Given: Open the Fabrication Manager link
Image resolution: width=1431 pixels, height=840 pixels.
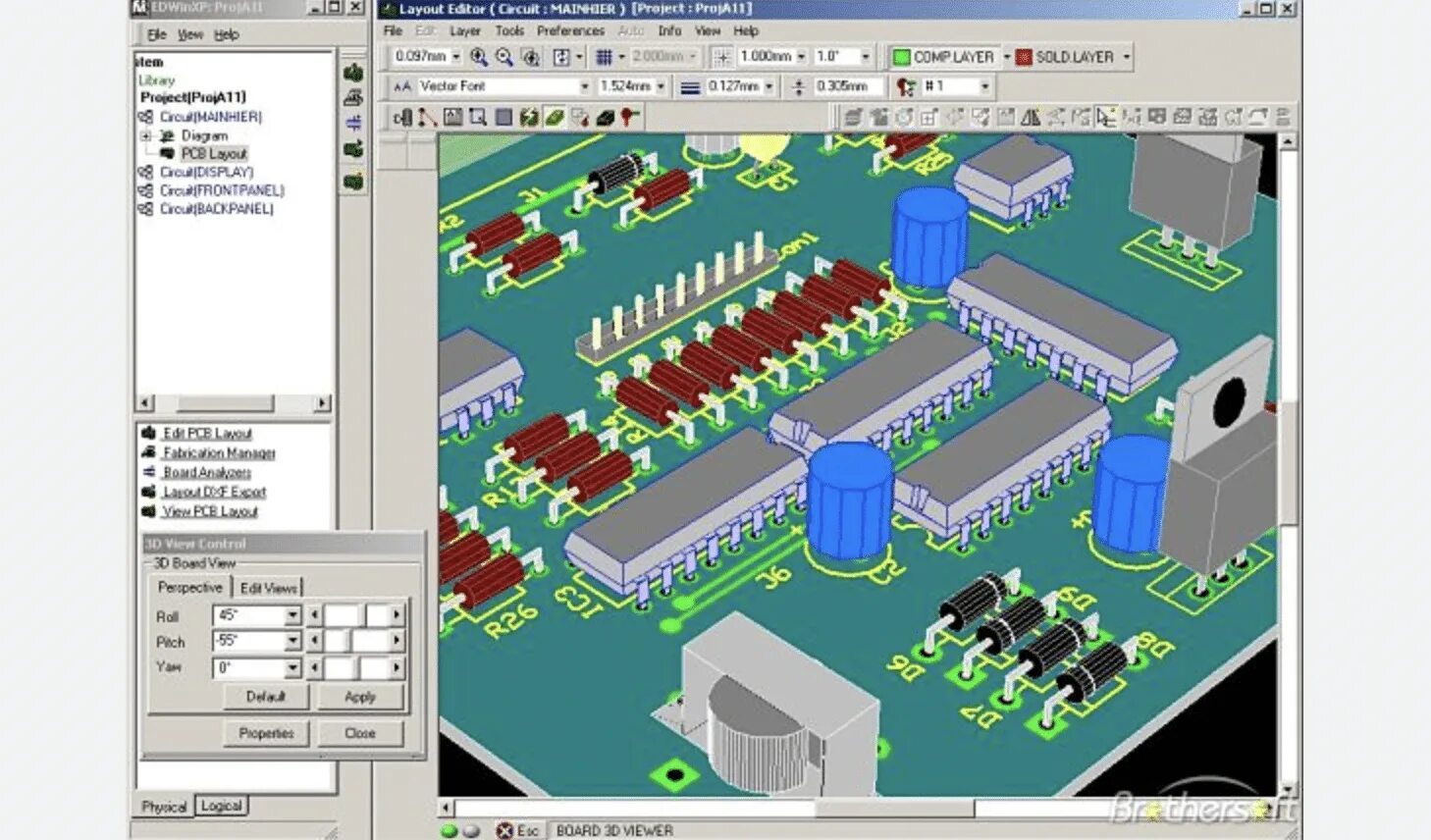Looking at the screenshot, I should click(x=219, y=452).
